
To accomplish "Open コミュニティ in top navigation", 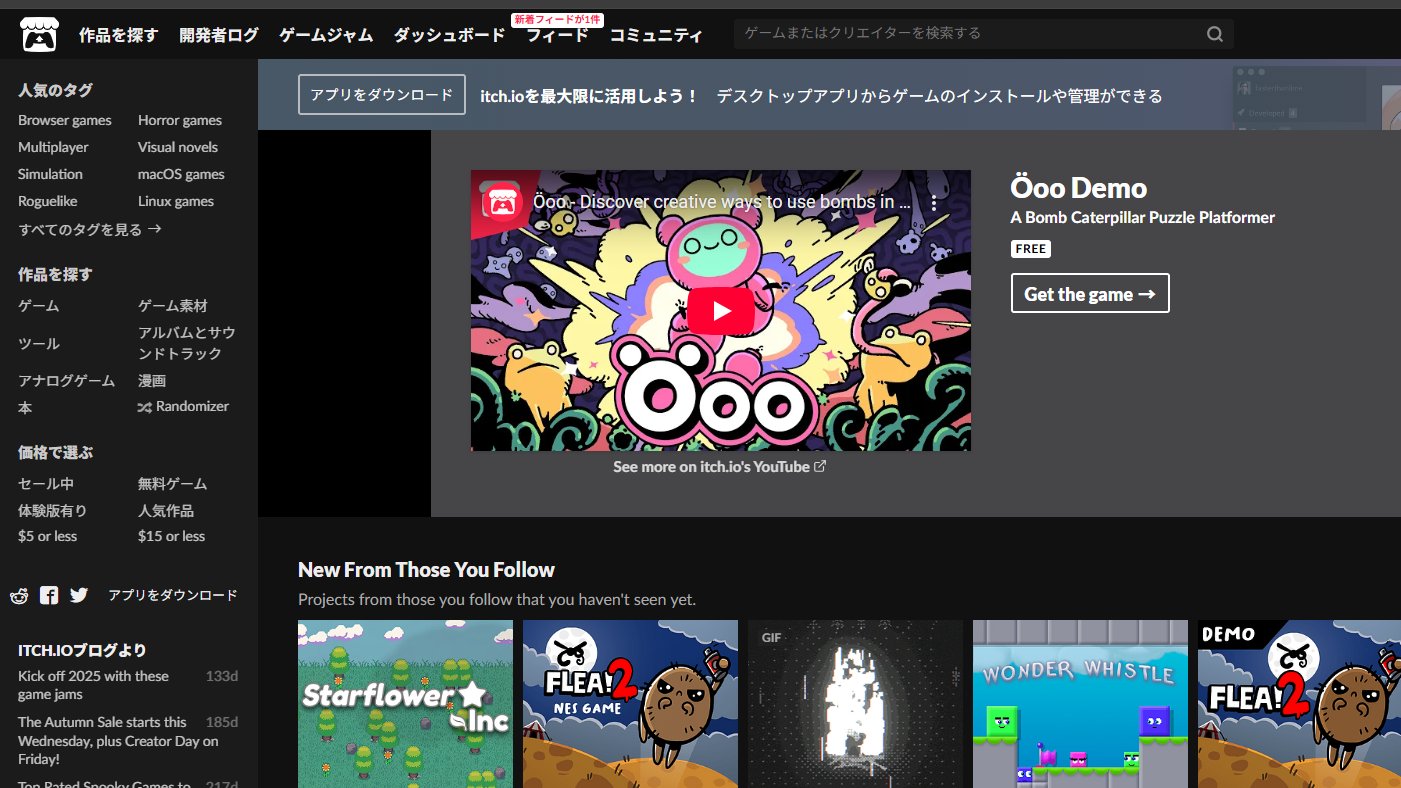I will [656, 35].
